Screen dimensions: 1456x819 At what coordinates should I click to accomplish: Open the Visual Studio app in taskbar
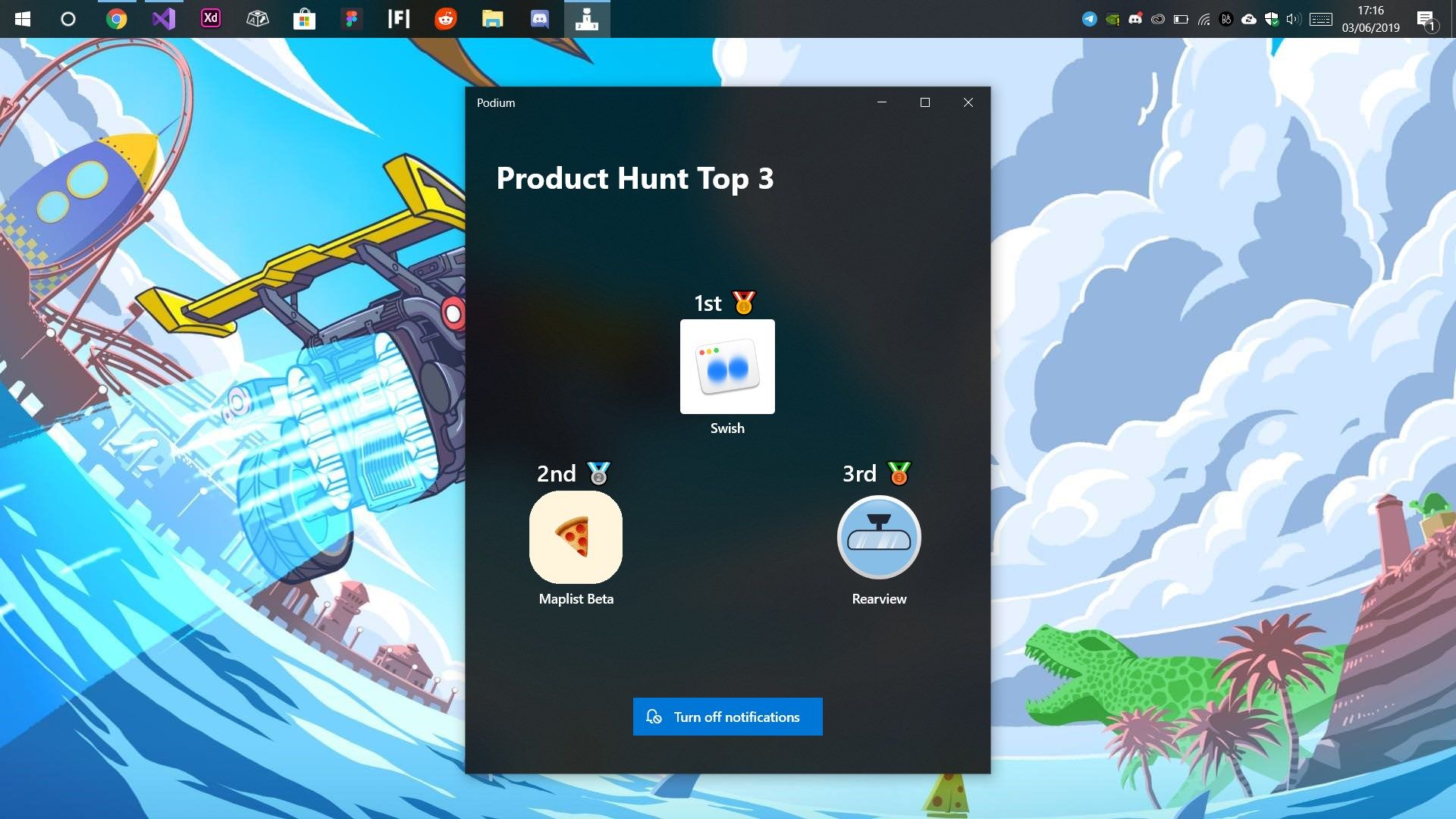coord(162,18)
